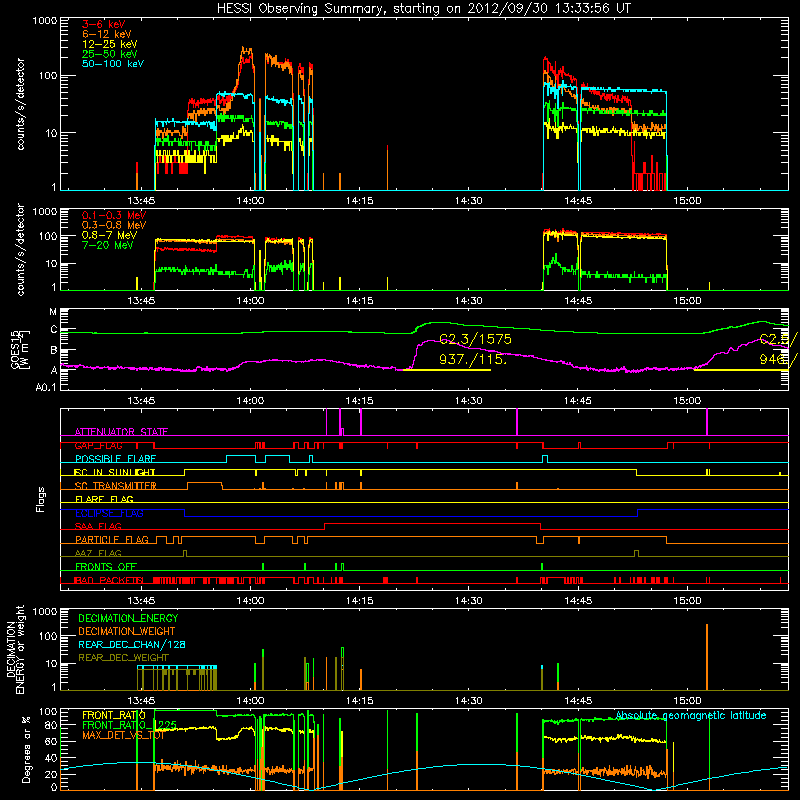Viewport: 800px width, 800px height.
Task: Click the ECLIPSE_FLAG label
Action: point(109,513)
